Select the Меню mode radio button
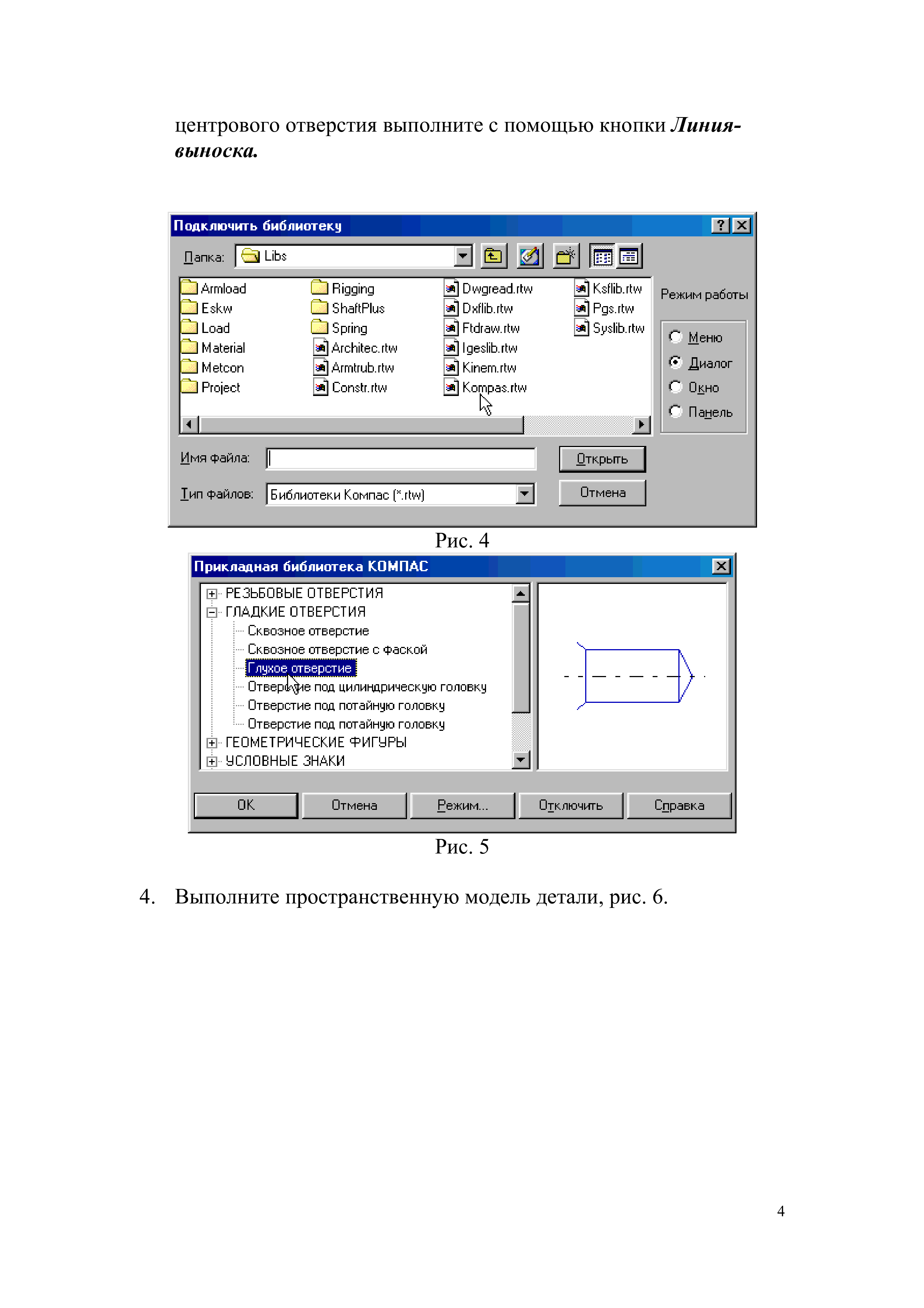Image resolution: width=924 pixels, height=1308 pixels. click(676, 337)
